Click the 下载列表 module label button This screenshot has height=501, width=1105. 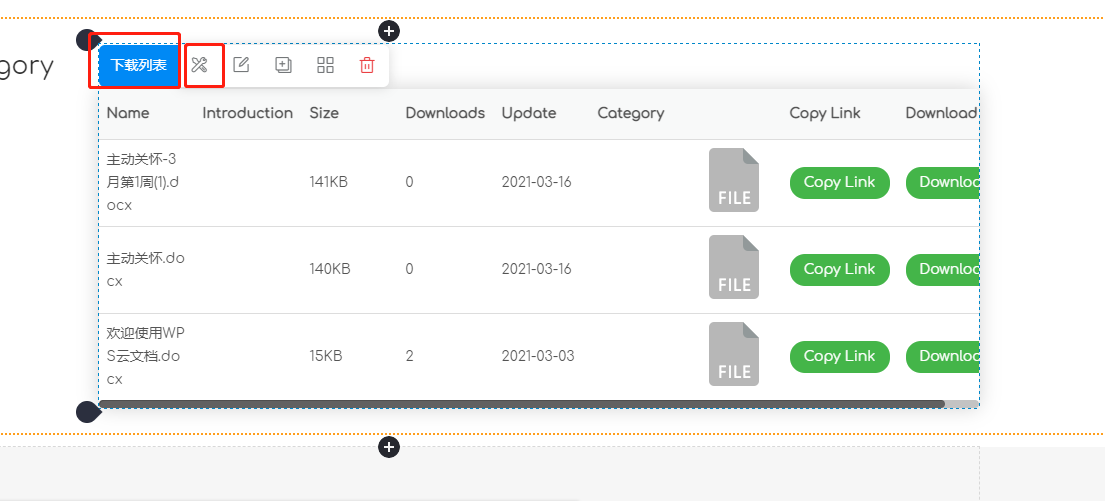coord(138,66)
